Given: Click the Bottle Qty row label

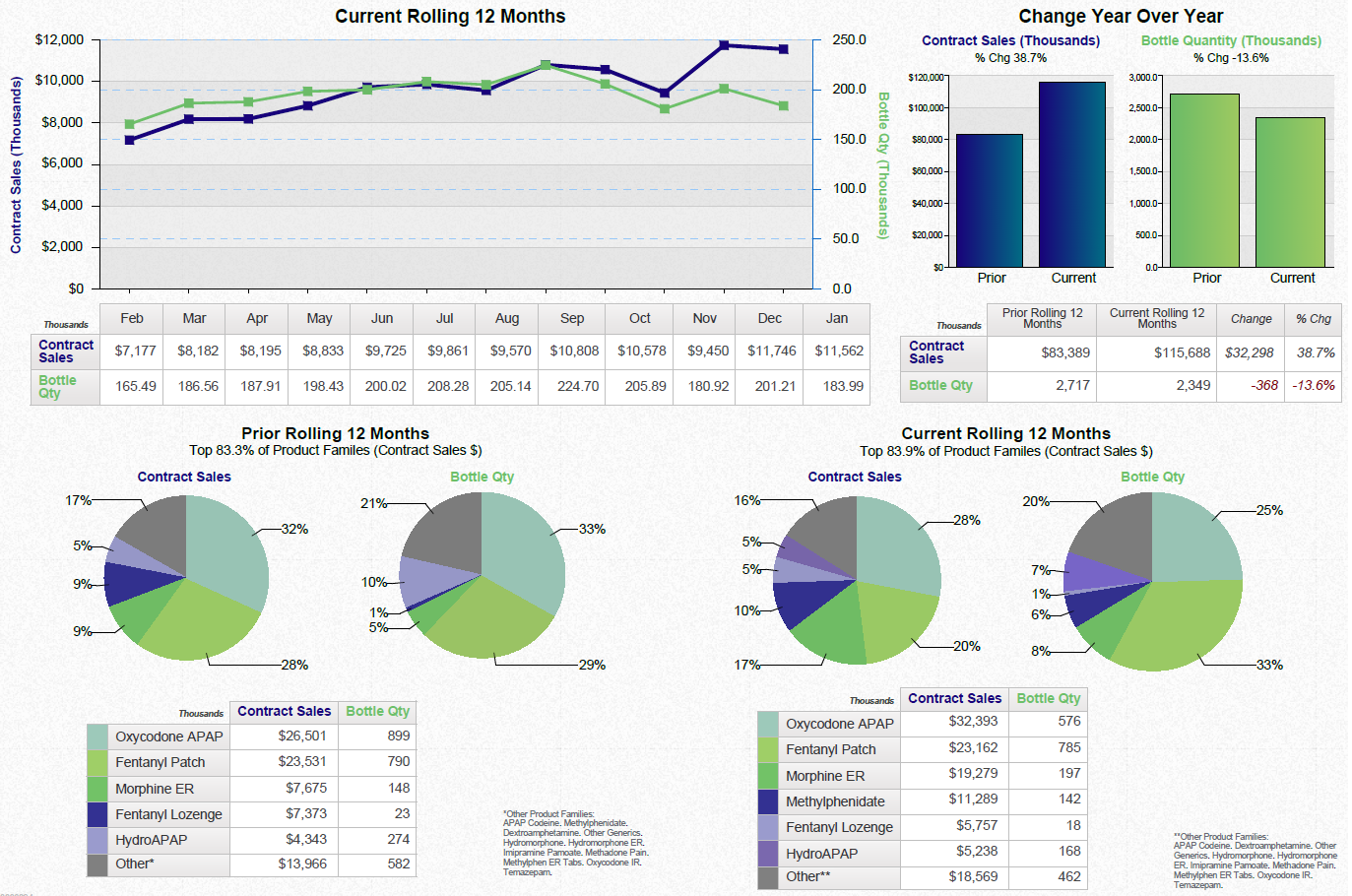Looking at the screenshot, I should (59, 387).
